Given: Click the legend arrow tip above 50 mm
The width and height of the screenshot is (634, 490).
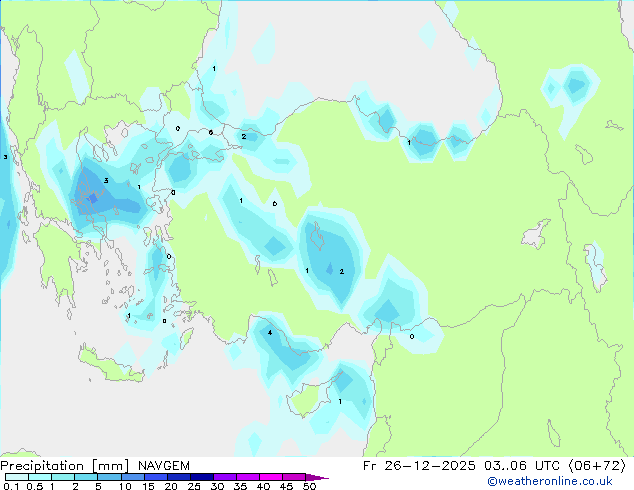Looking at the screenshot, I should (x=317, y=477).
